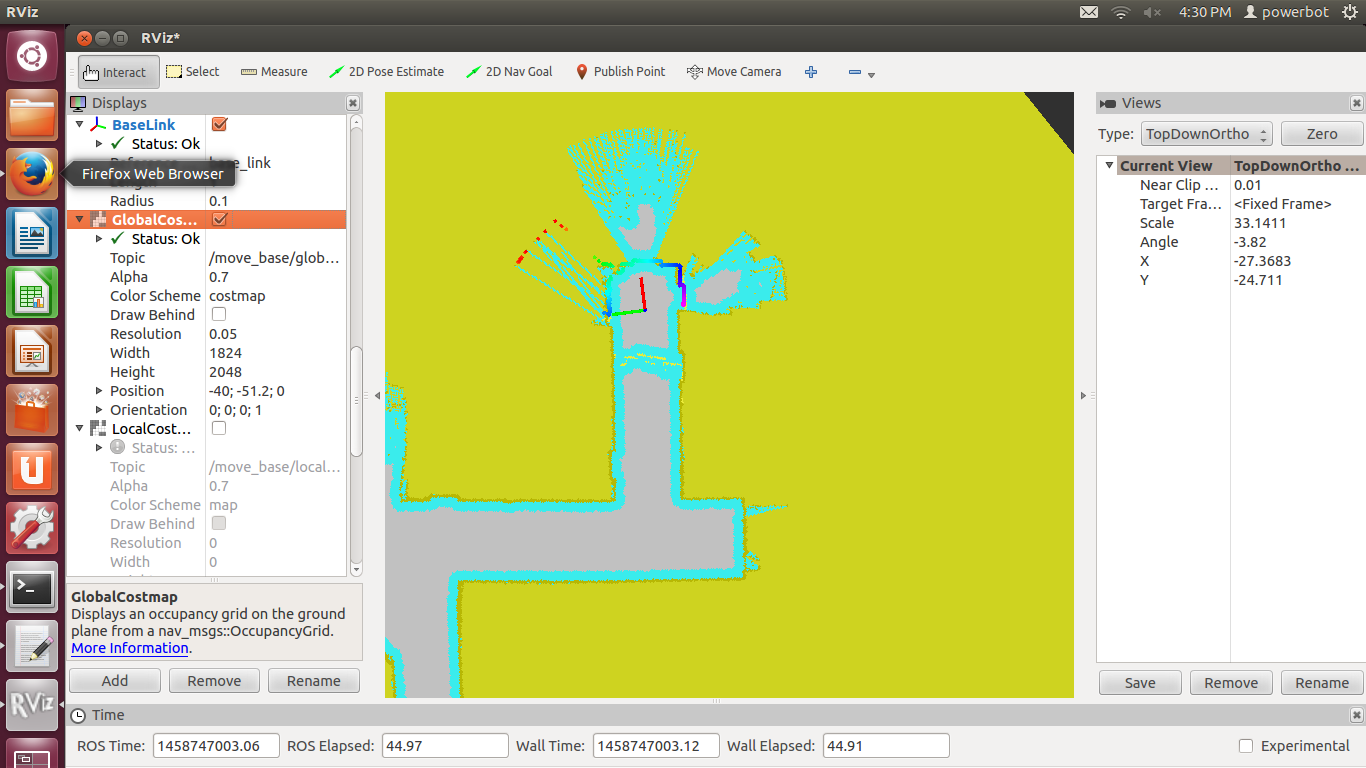This screenshot has width=1366, height=768.
Task: Enable the Experimental checkbox
Action: pos(1246,746)
